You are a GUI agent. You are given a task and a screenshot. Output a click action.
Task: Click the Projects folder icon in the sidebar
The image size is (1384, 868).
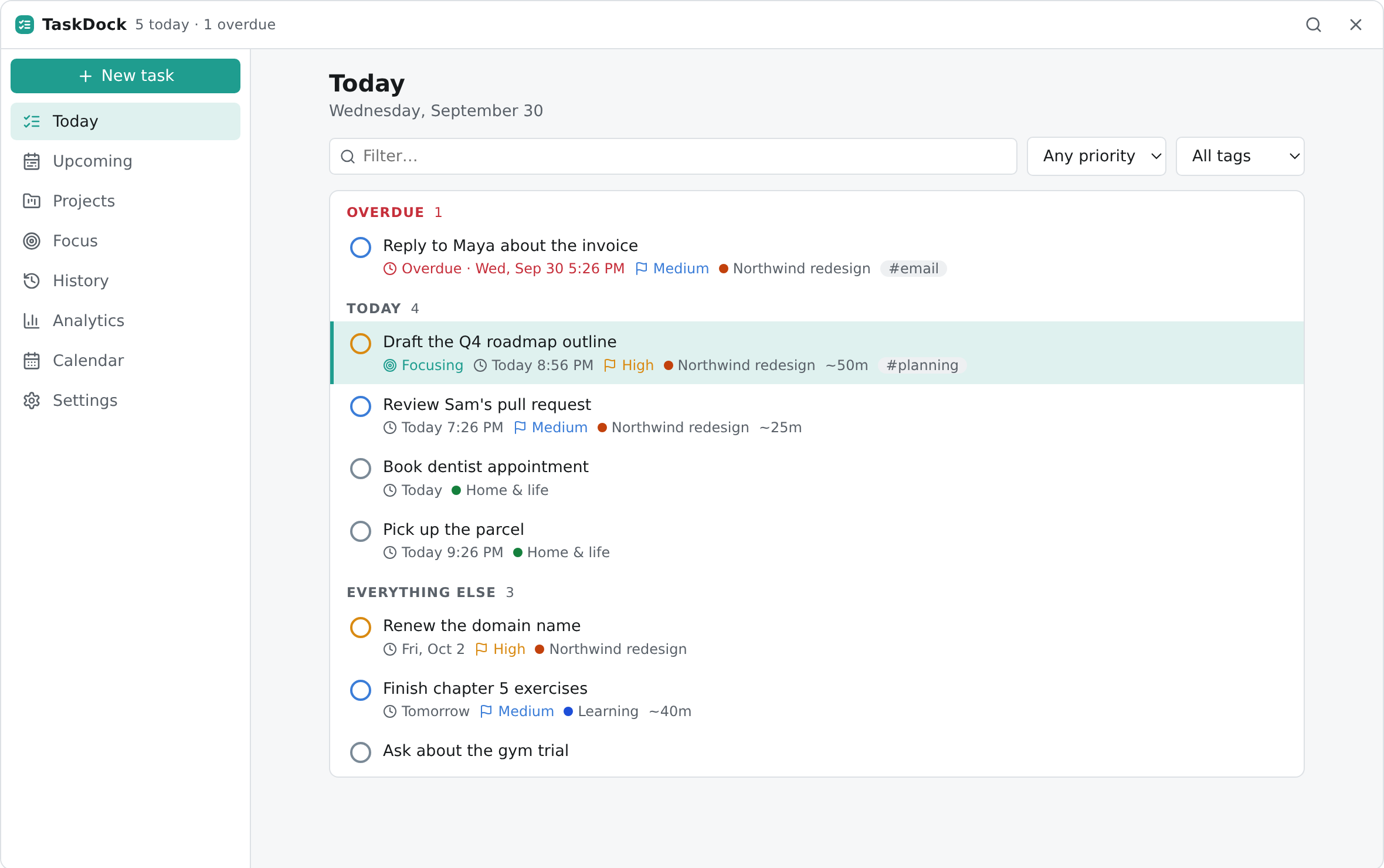point(32,201)
